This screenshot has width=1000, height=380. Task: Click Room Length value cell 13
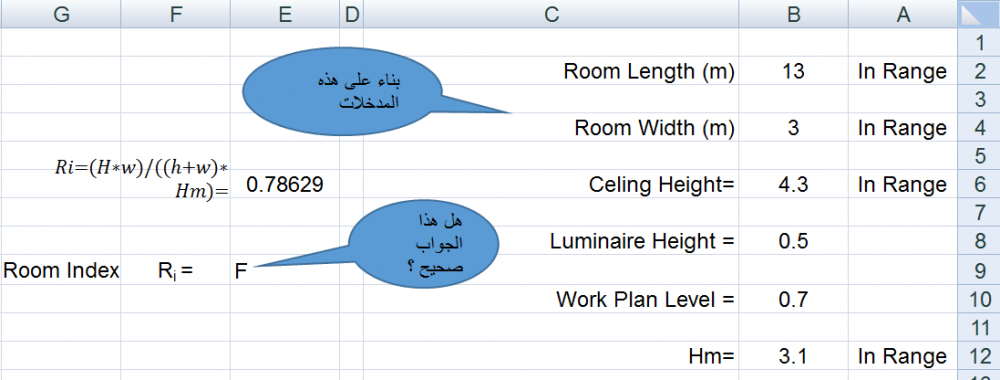(x=793, y=71)
